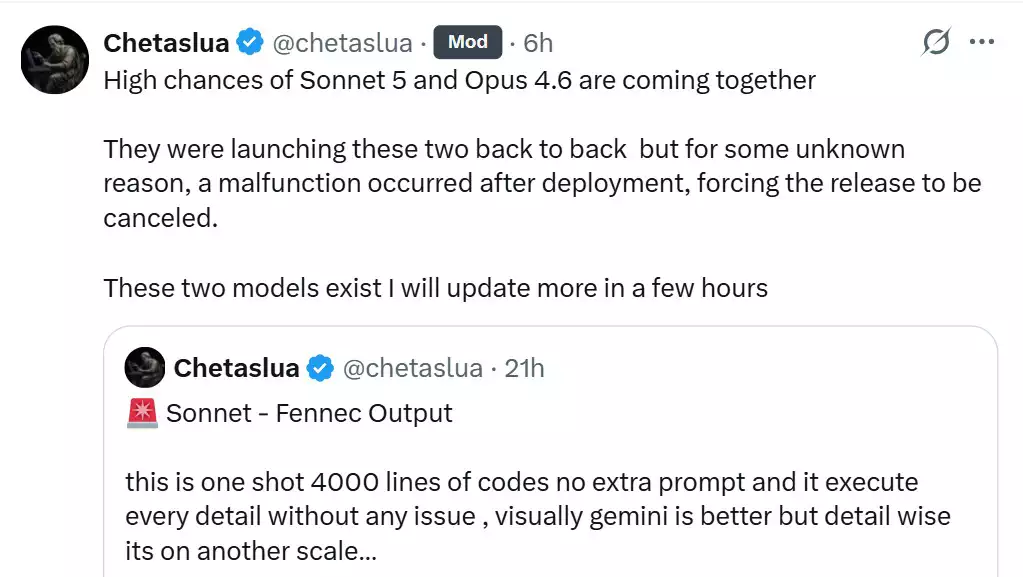The image size is (1023, 577).
Task: Click the blue verified badge beside the top Chetaslua name
Action: (250, 42)
